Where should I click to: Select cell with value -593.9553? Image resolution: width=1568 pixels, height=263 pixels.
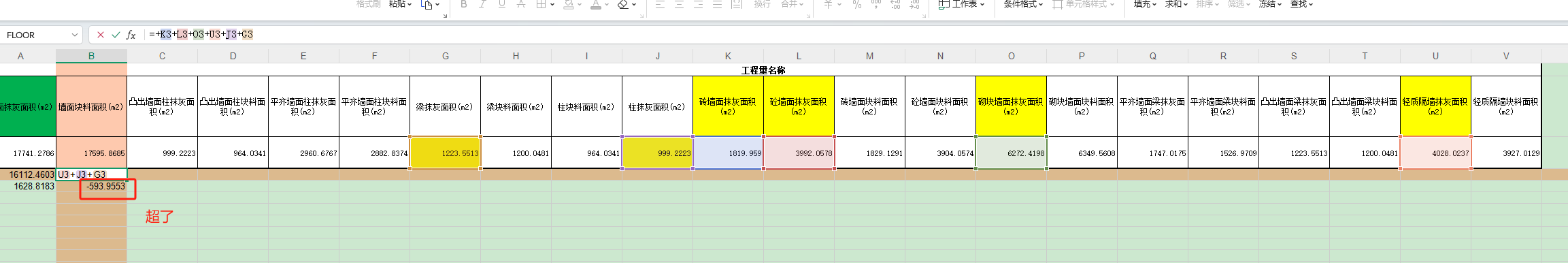[x=92, y=186]
